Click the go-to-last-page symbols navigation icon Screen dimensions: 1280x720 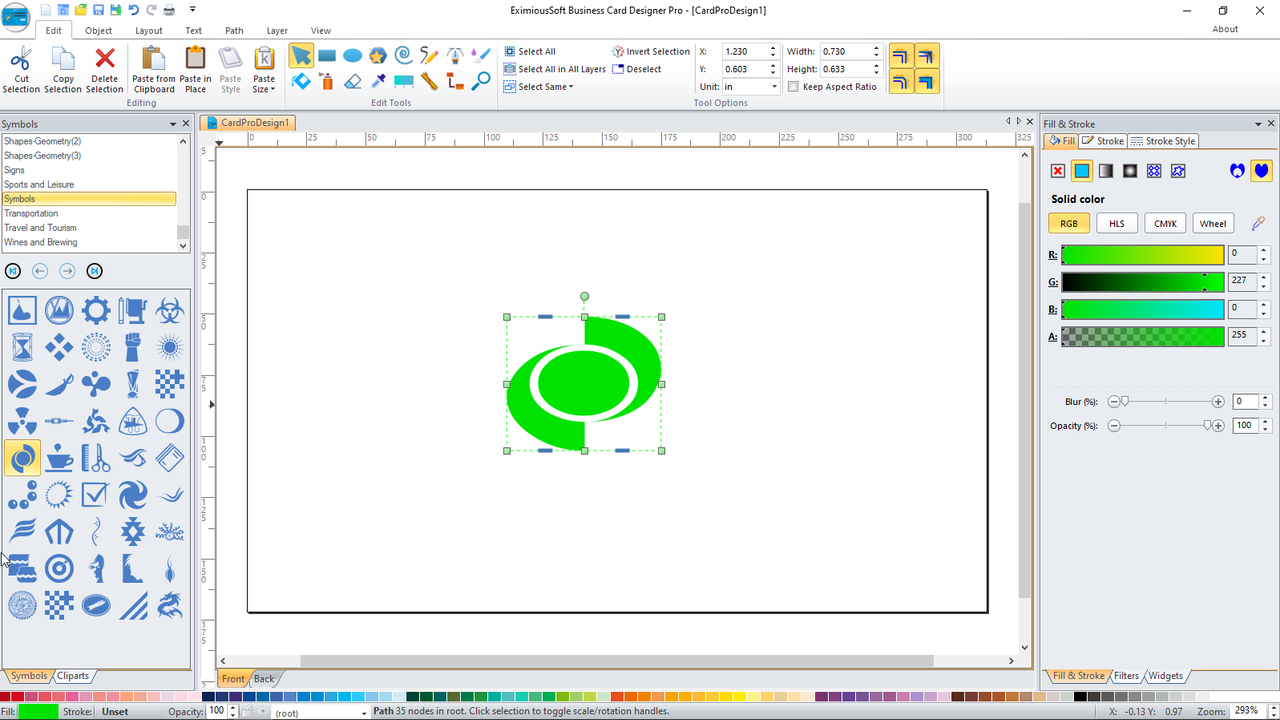pos(94,271)
